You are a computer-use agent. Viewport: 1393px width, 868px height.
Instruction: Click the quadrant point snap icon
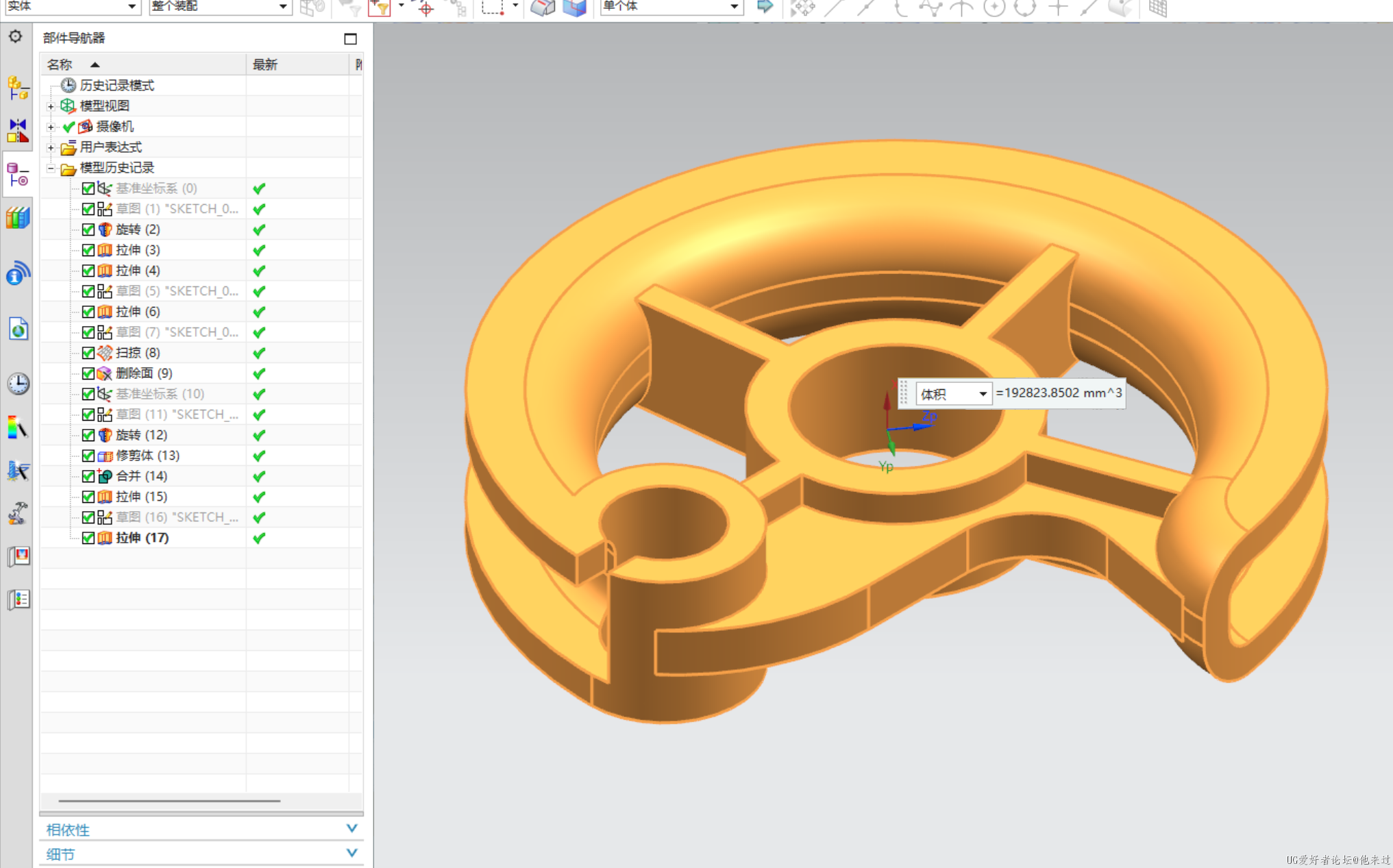(x=1025, y=8)
